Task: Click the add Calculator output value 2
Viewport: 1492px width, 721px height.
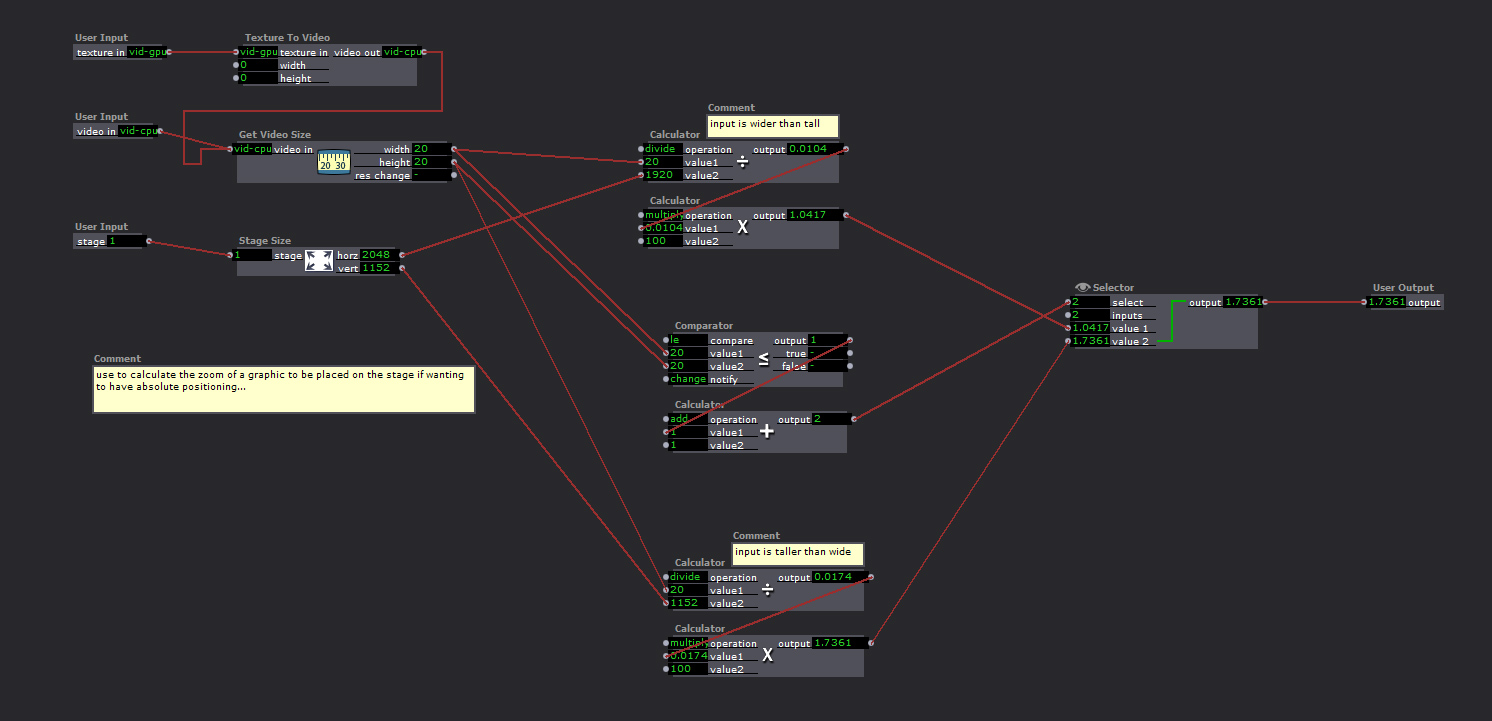Action: click(831, 419)
